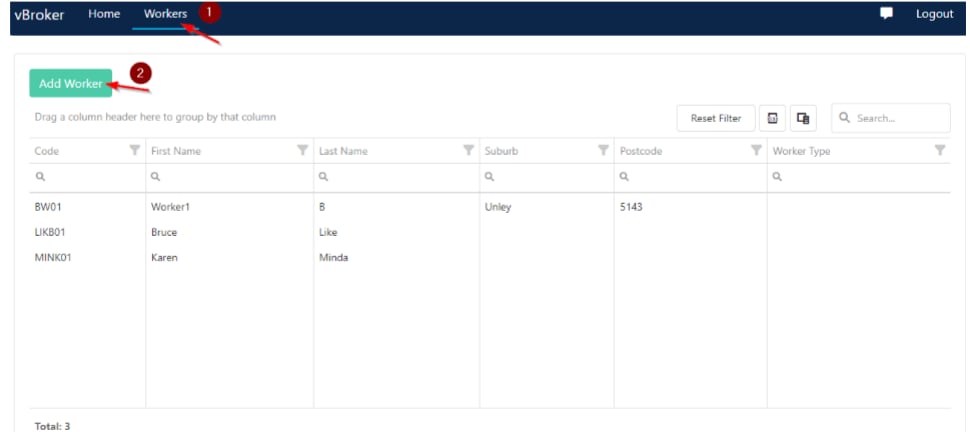Open the Last Name column filter icon

coord(469,150)
